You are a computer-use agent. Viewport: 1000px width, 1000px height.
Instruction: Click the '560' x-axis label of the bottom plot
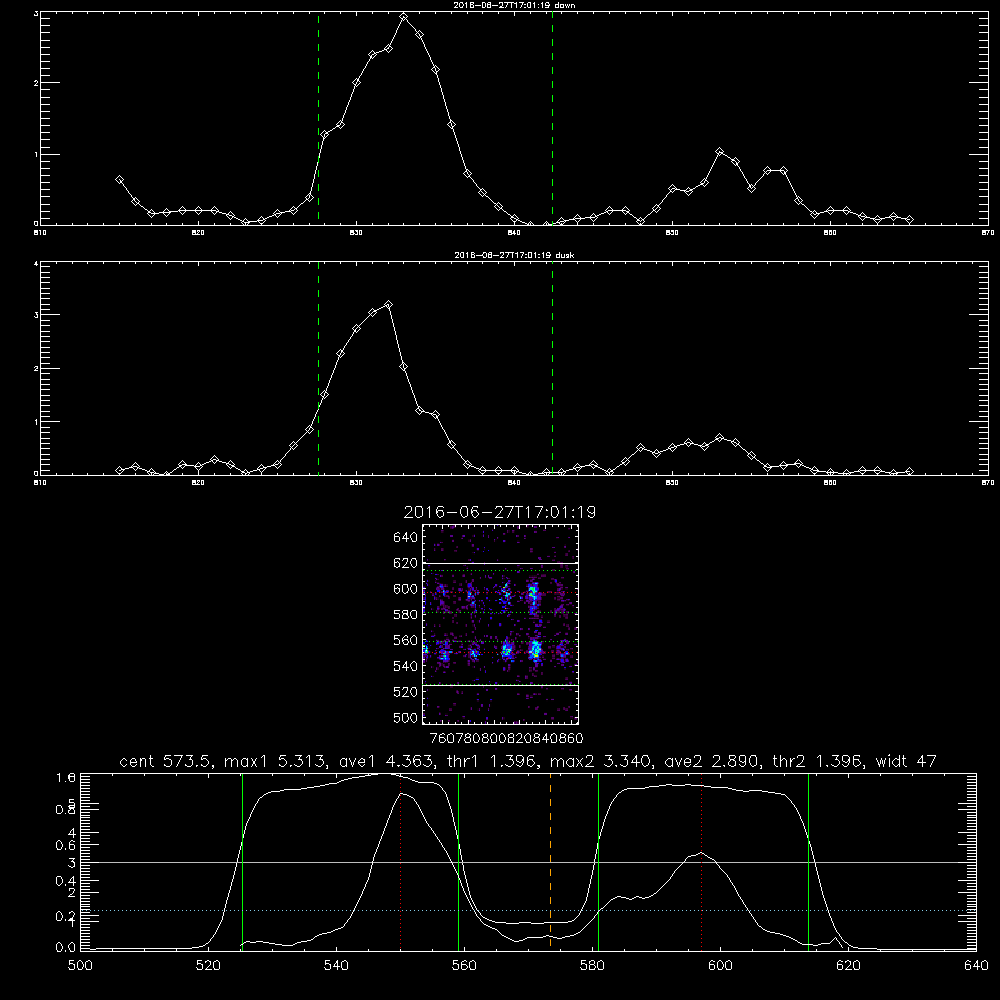pos(464,966)
